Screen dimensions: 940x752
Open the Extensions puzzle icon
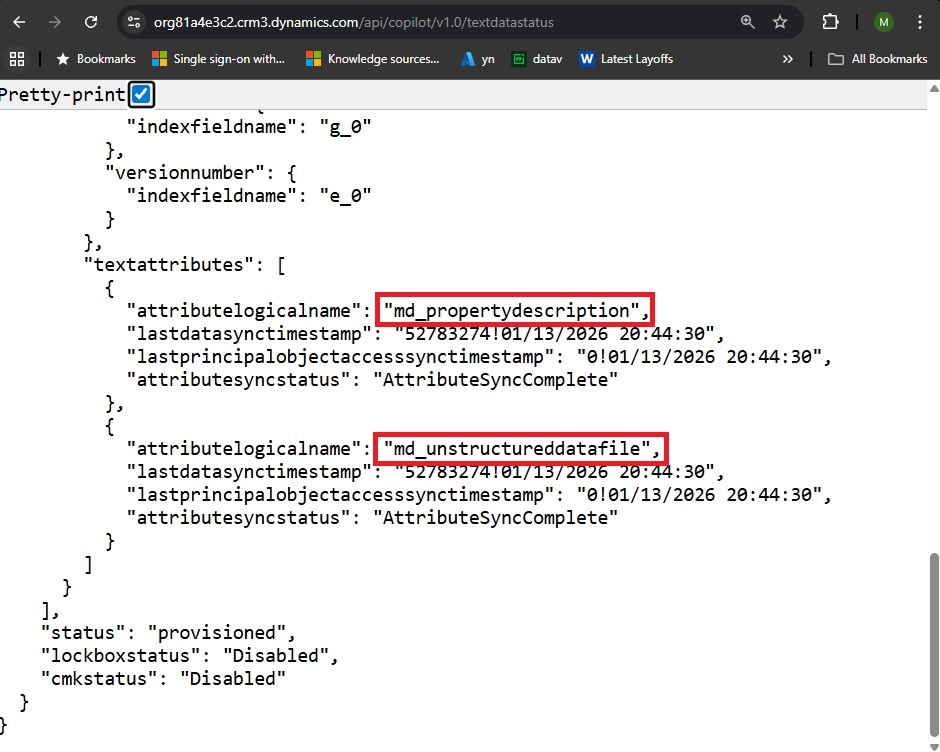[830, 22]
